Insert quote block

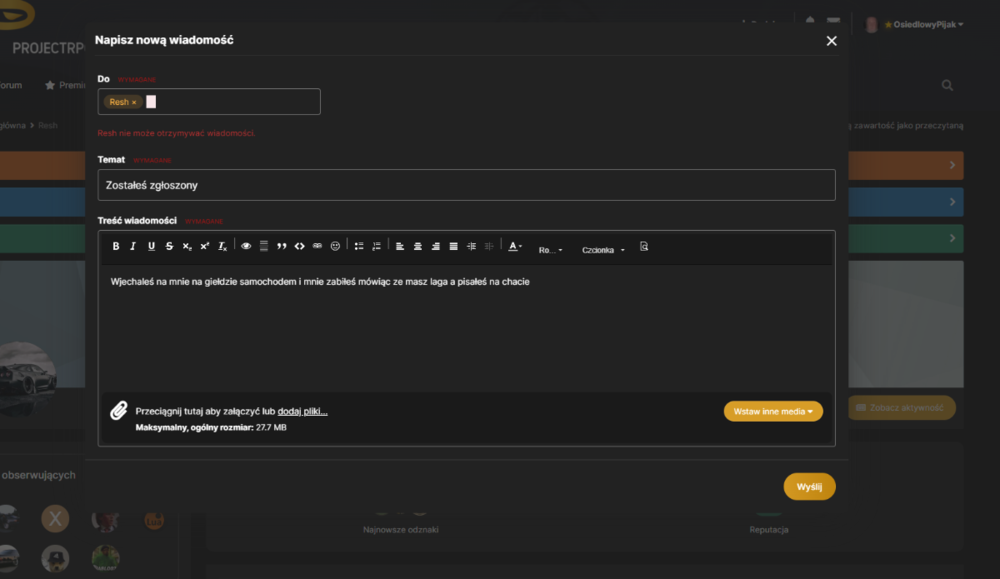coord(281,246)
